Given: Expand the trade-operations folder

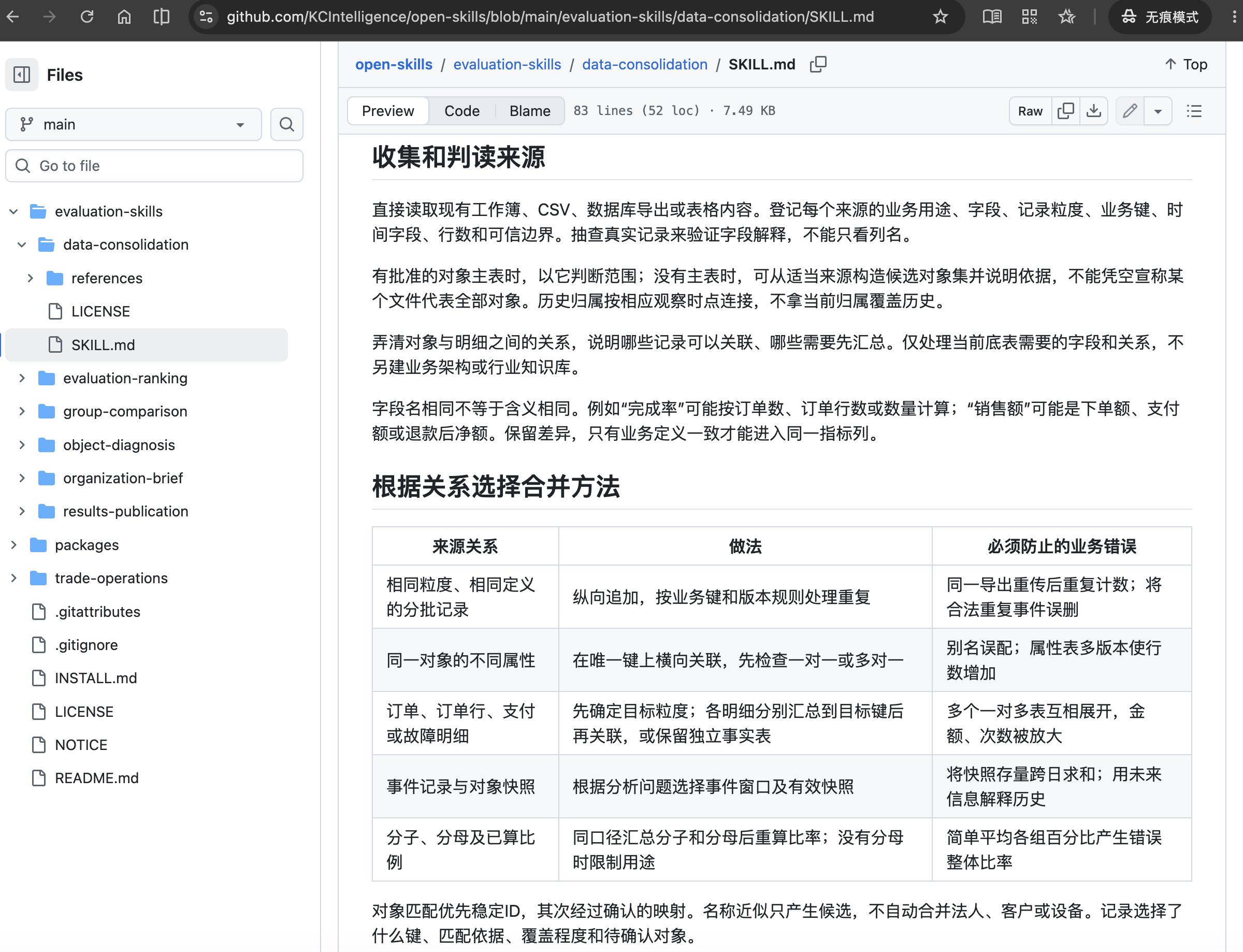Looking at the screenshot, I should [13, 578].
